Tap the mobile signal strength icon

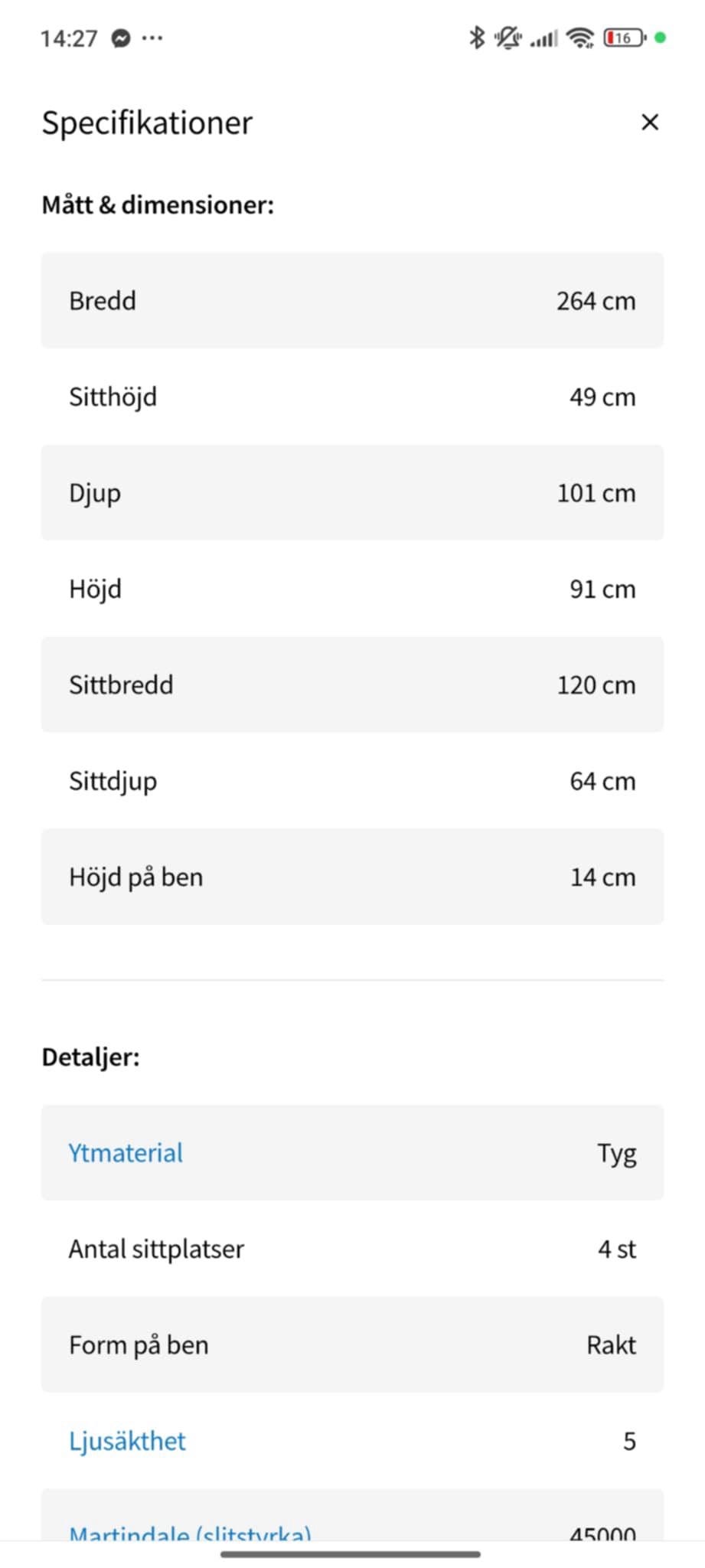click(544, 37)
